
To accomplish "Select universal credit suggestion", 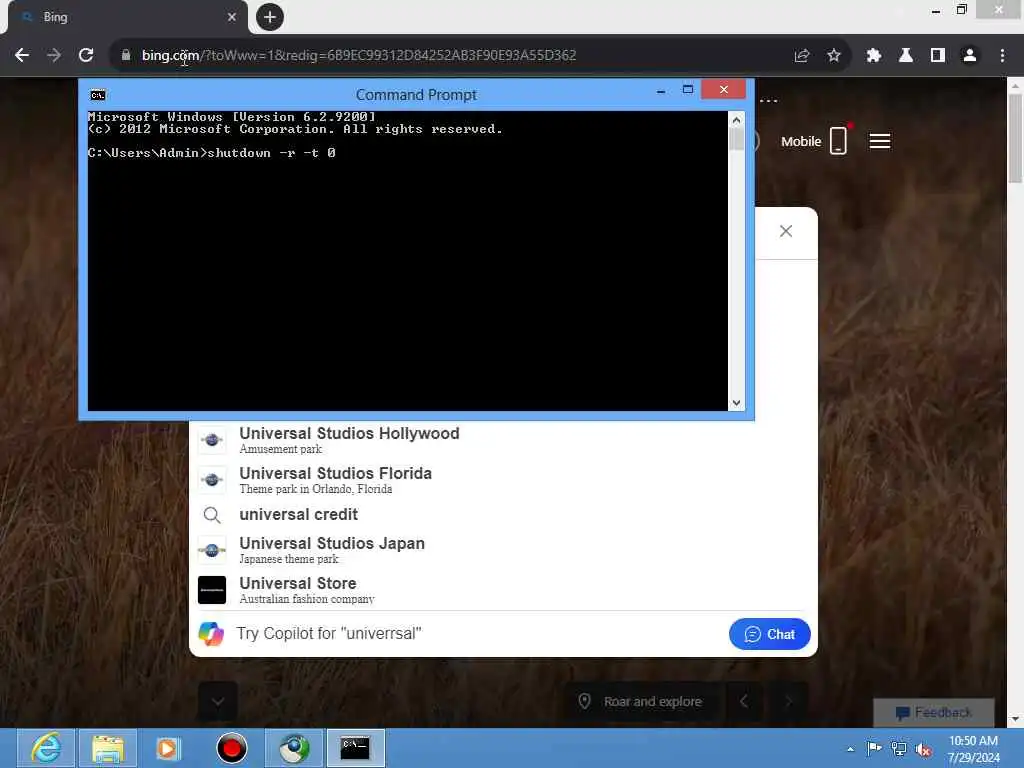I will (503, 515).
